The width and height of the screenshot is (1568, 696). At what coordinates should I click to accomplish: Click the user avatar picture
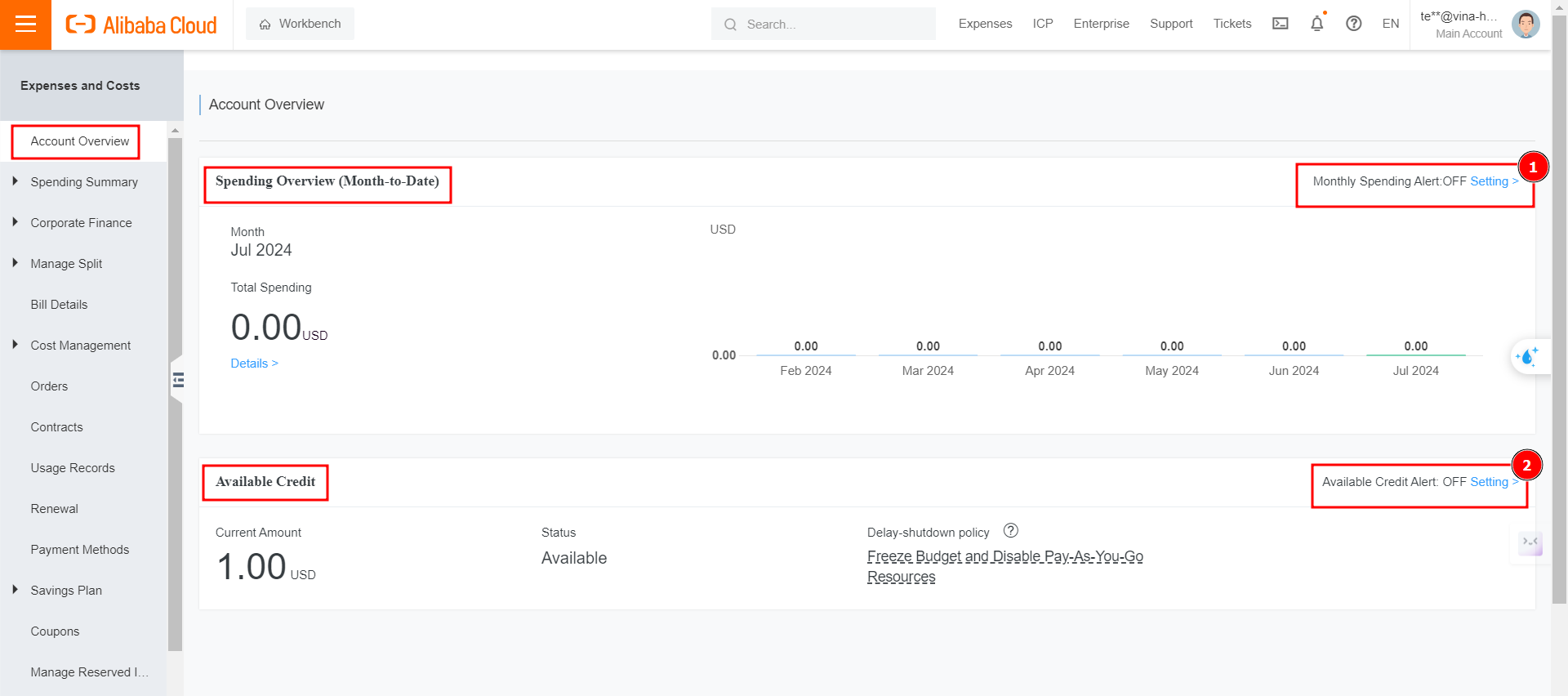pos(1525,24)
